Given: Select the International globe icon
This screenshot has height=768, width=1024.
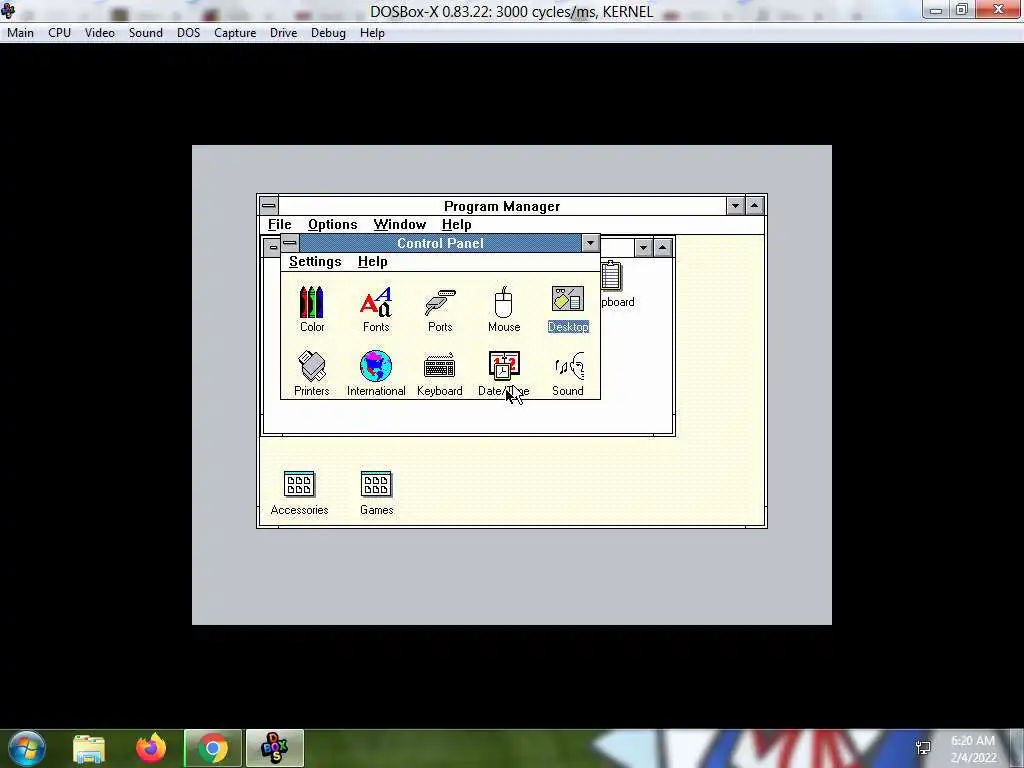Looking at the screenshot, I should 376,374.
